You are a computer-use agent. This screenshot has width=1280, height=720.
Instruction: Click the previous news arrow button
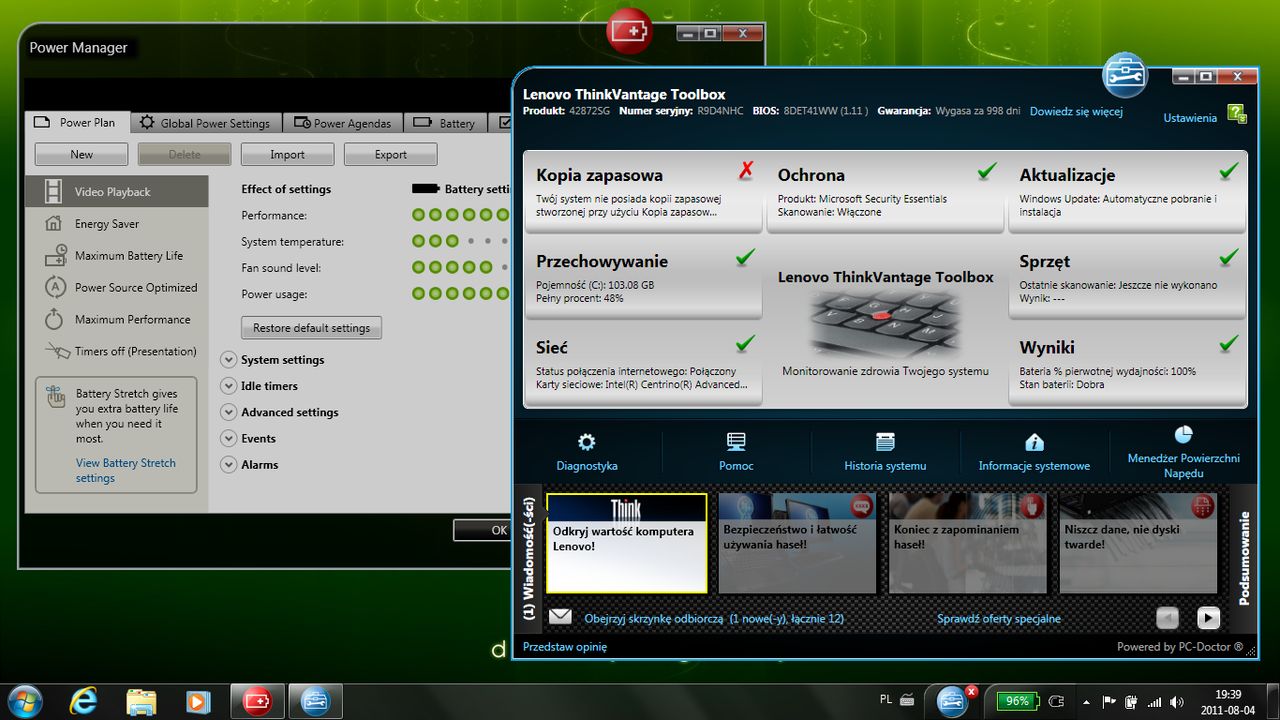pyautogui.click(x=1167, y=618)
